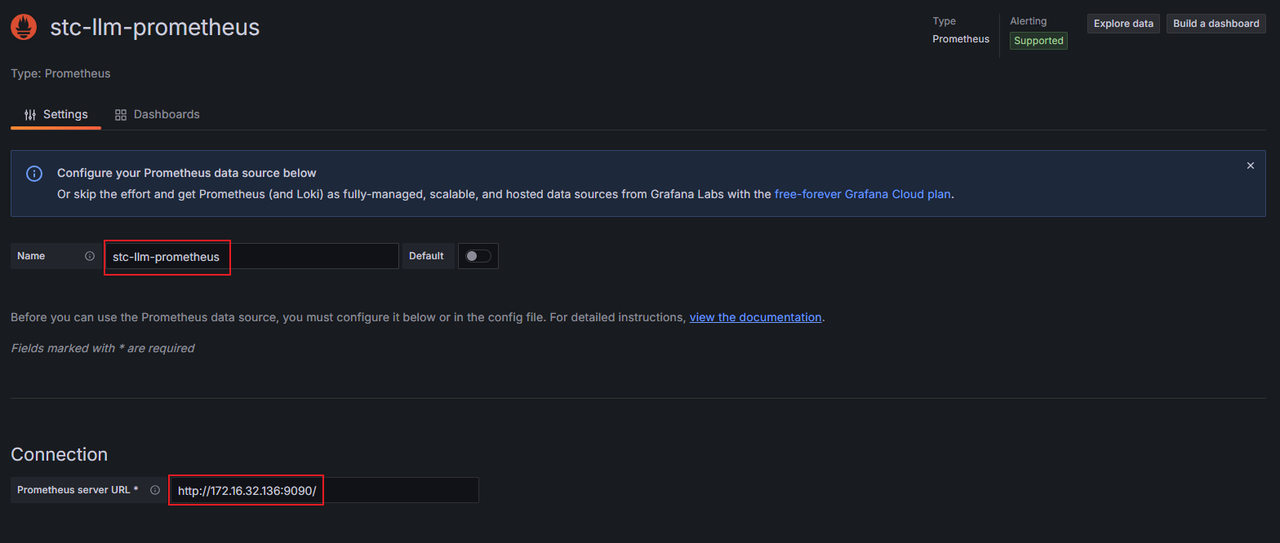This screenshot has height=543, width=1280.
Task: Click the Prometheus flame logo icon
Action: [24, 27]
